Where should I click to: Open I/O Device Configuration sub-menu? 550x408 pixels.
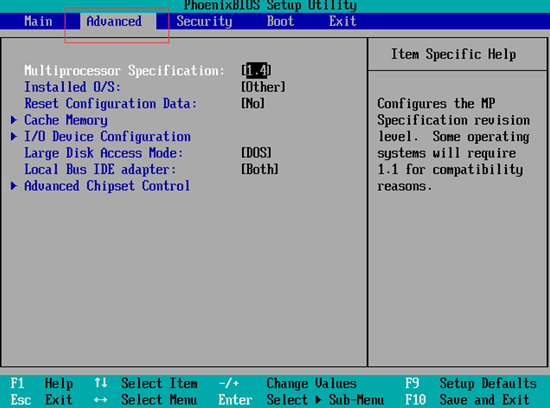pos(107,136)
